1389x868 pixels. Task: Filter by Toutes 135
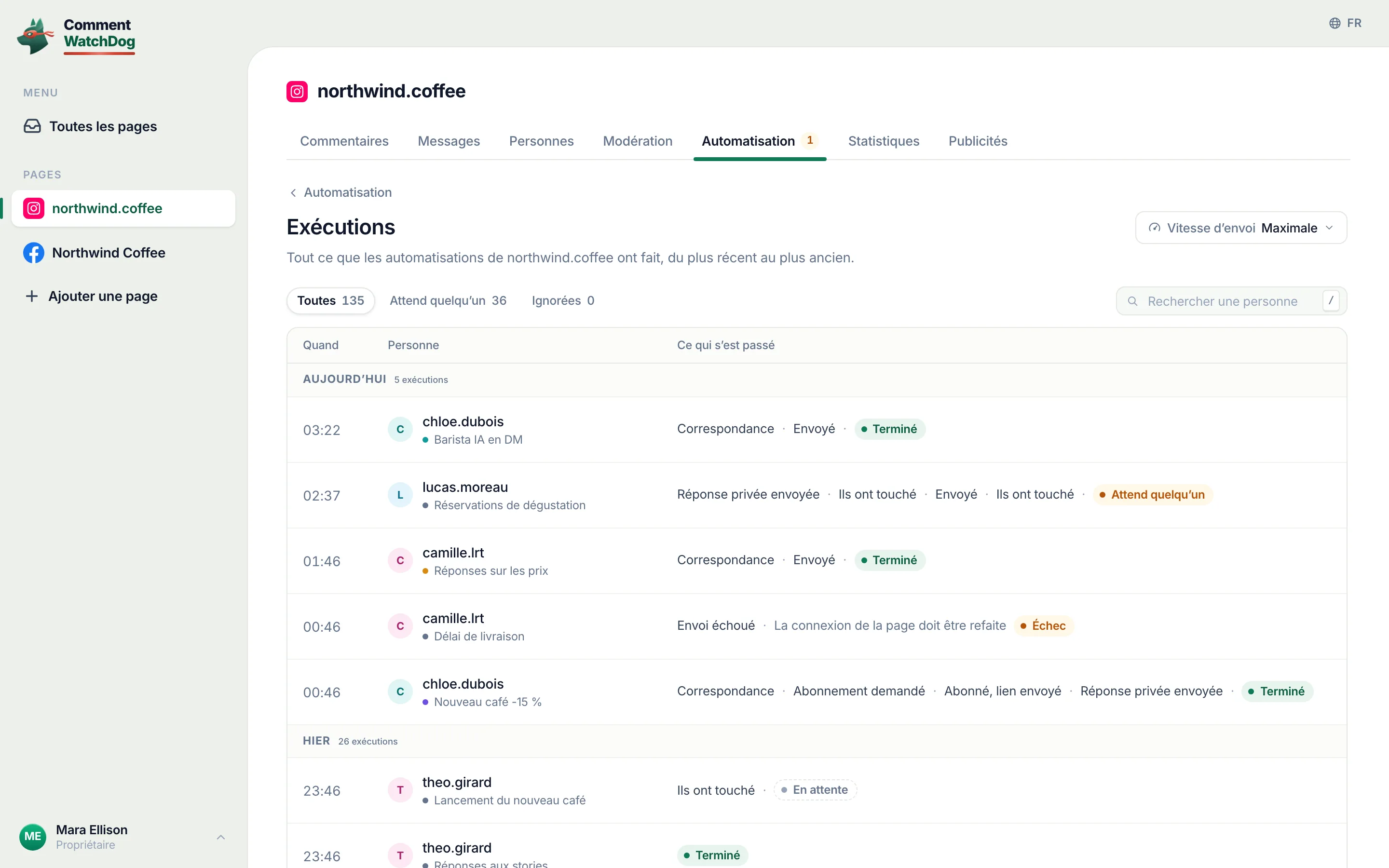coord(330,301)
